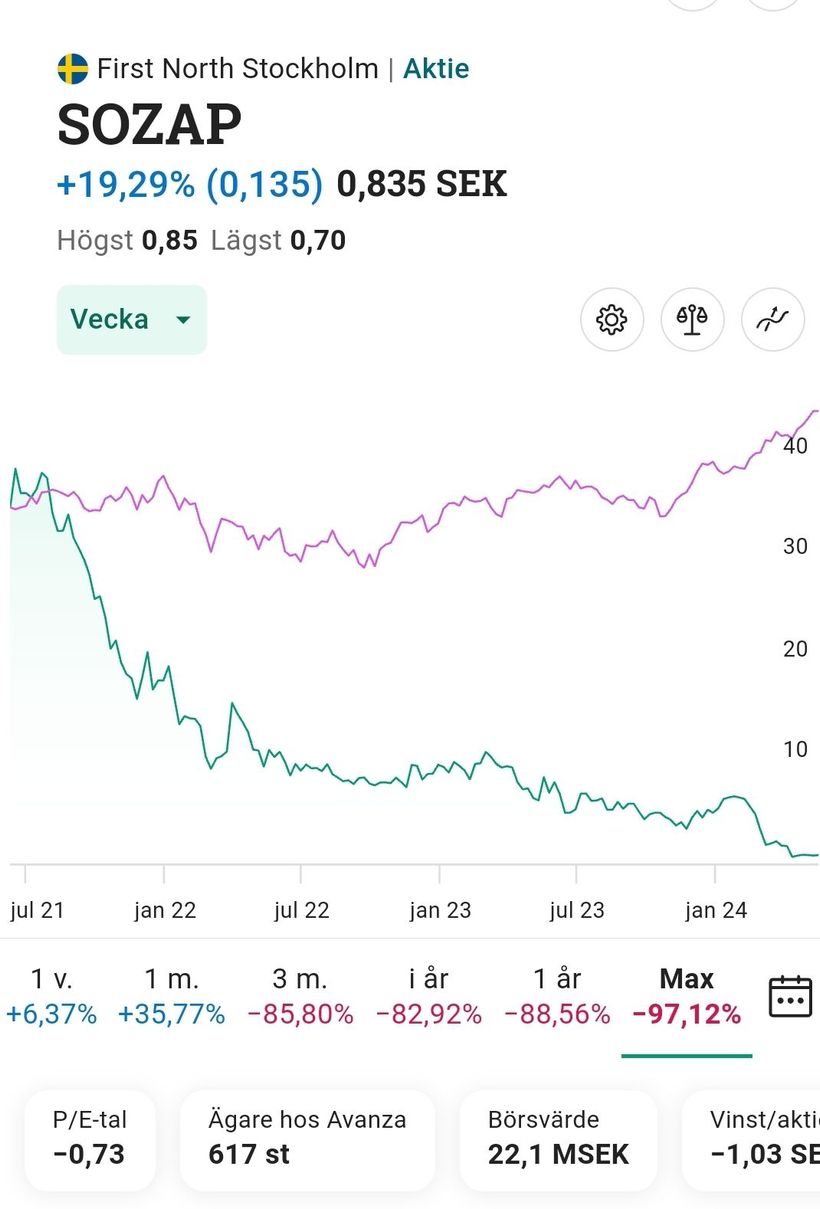820x1209 pixels.
Task: Switch to the 3 m. period
Action: [x=300, y=996]
